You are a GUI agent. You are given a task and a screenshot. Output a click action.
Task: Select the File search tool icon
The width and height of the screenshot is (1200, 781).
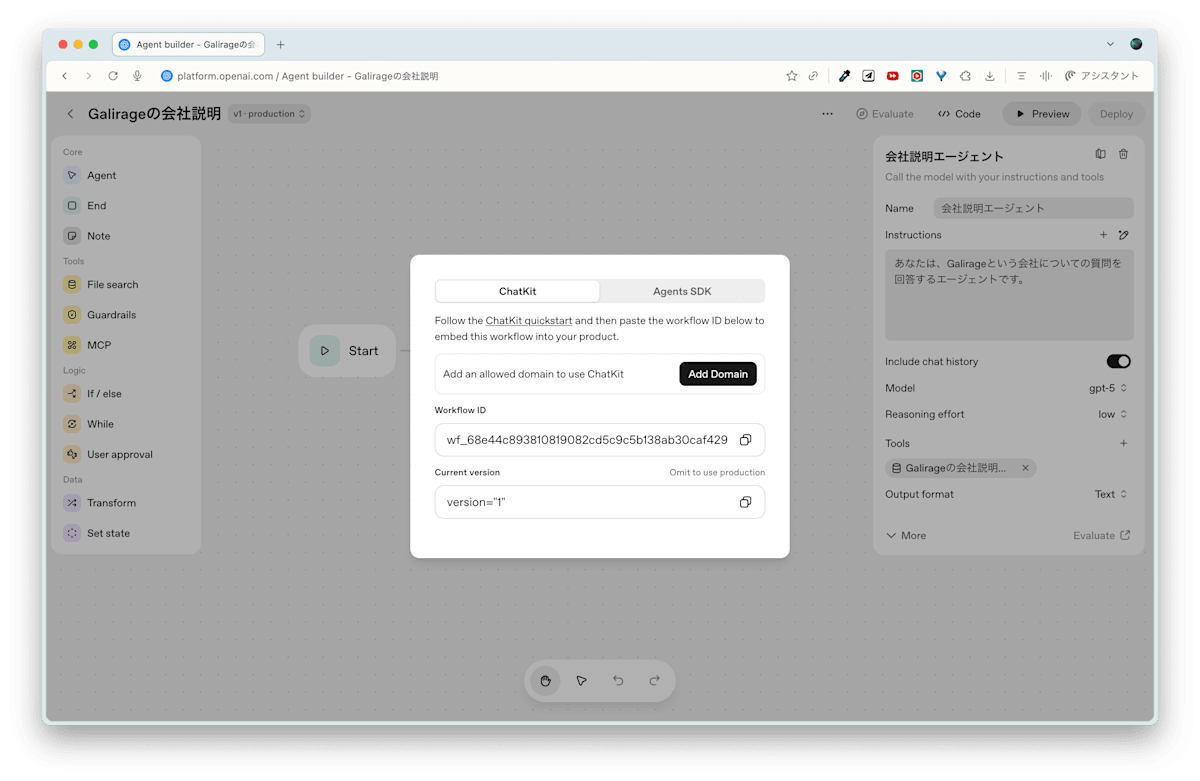[x=72, y=284]
